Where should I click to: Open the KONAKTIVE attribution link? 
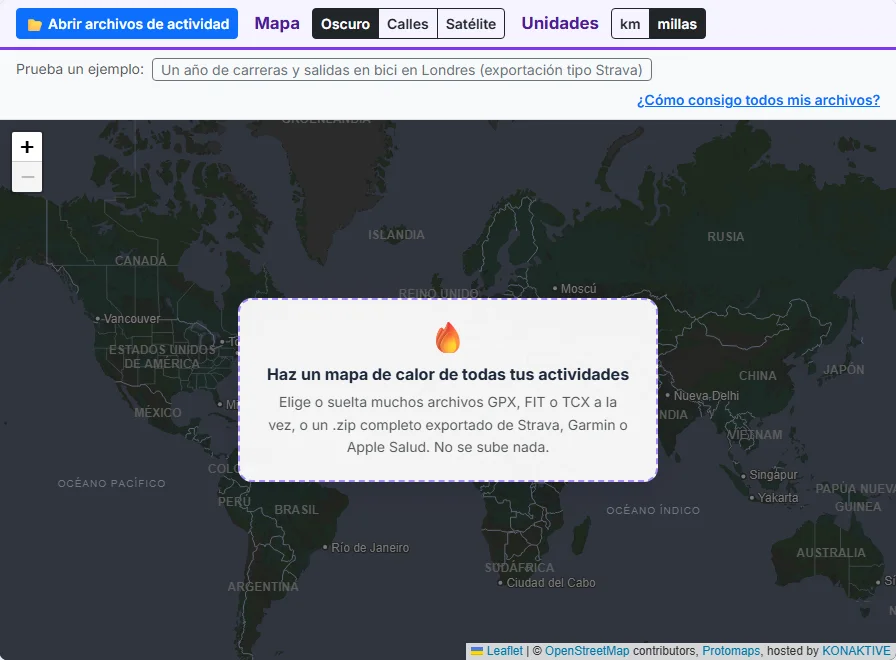pyautogui.click(x=856, y=651)
